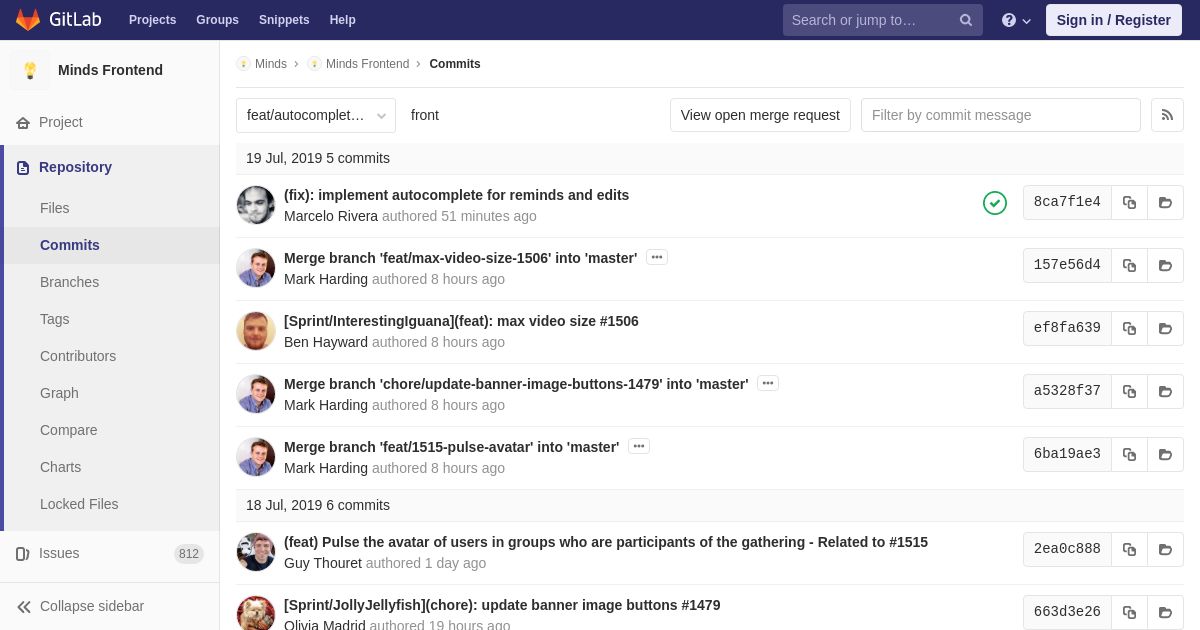Click Sign in / Register button

pyautogui.click(x=1114, y=20)
